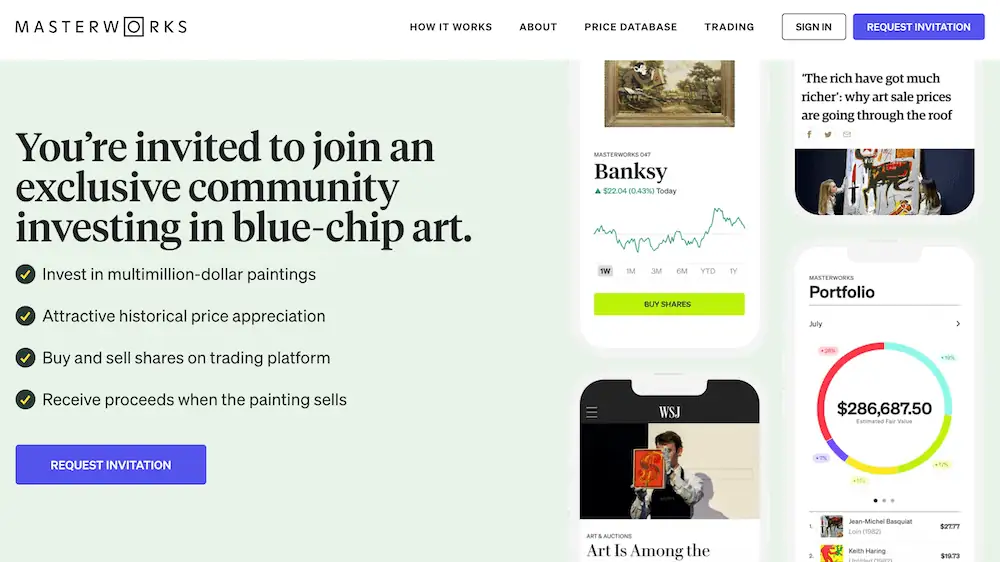Click checkmark beside historical price appreciation
1000x562 pixels.
click(x=26, y=316)
